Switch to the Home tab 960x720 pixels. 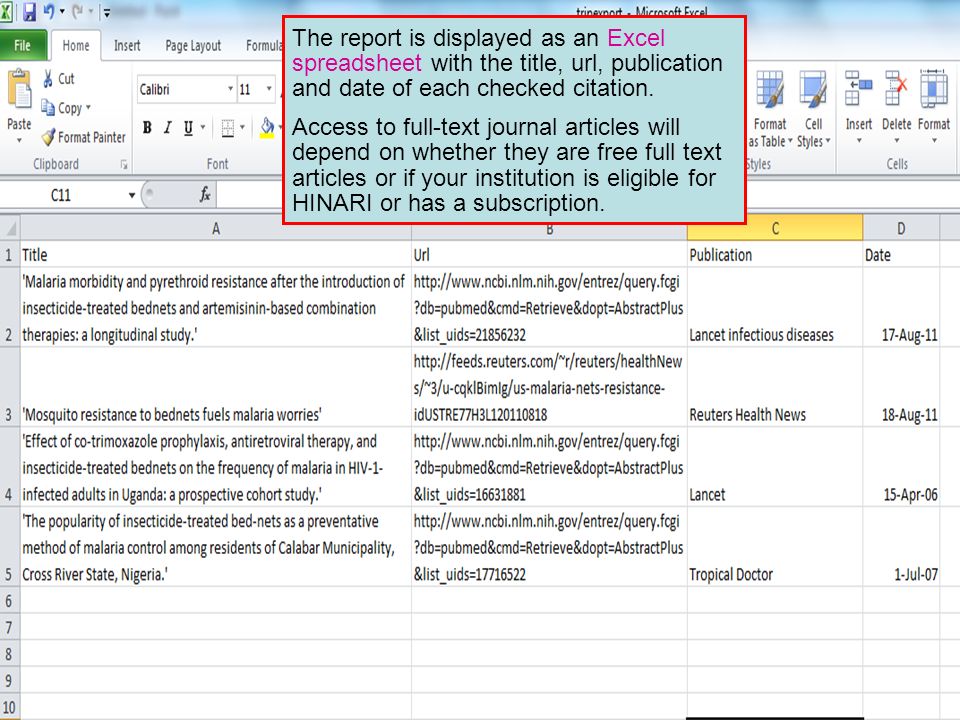coord(76,45)
